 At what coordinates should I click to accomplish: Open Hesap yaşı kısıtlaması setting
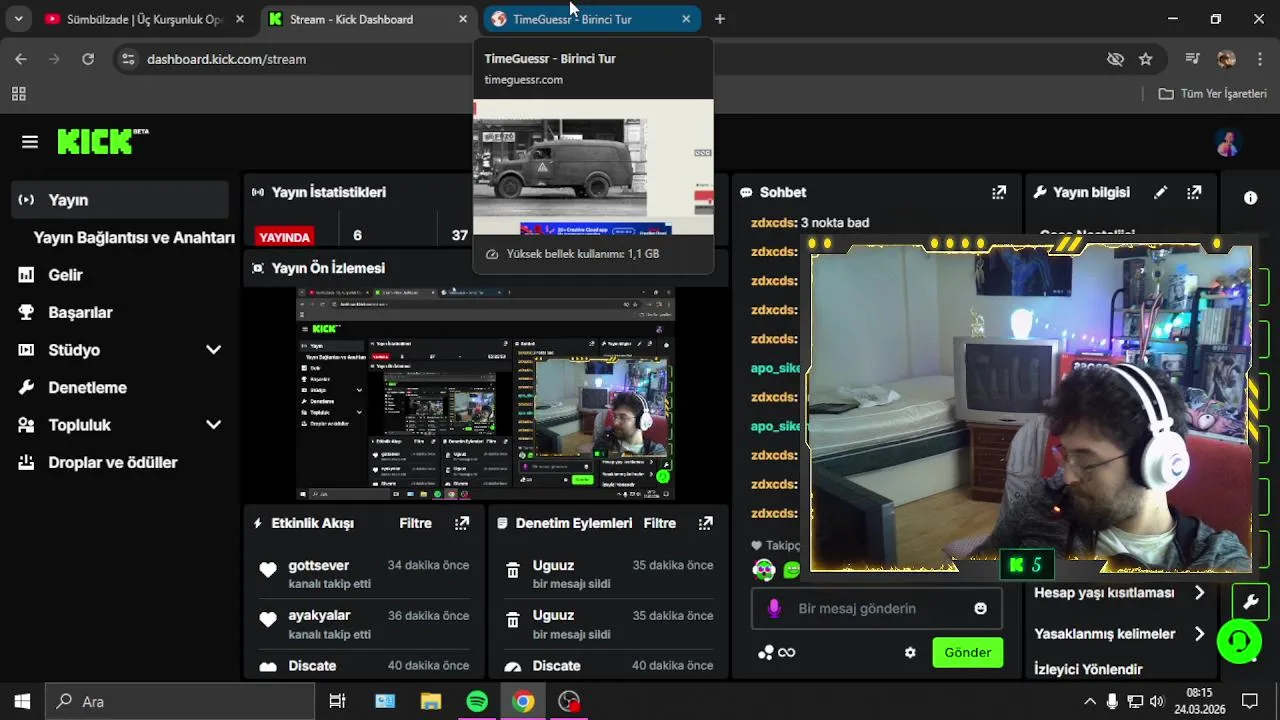(x=1119, y=592)
